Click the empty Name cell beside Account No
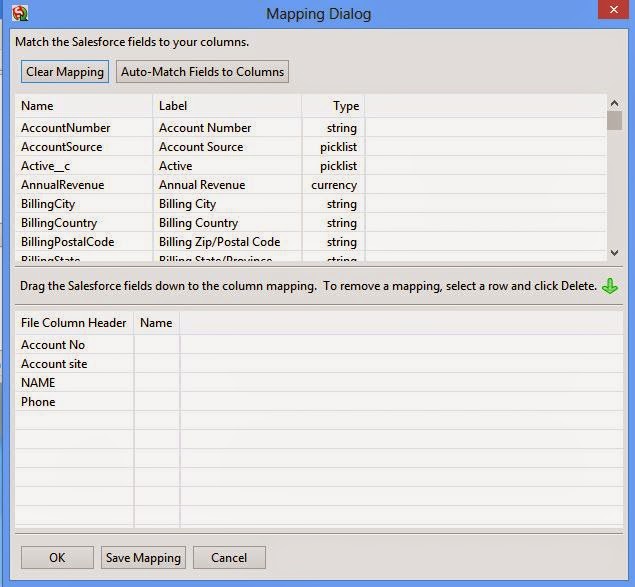 pyautogui.click(x=157, y=345)
